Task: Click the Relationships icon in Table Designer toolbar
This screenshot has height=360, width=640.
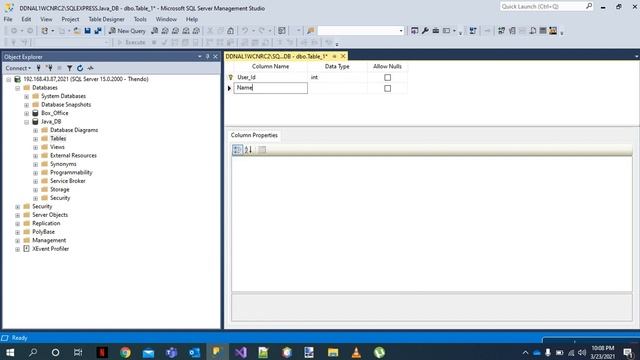Action: click(x=502, y=31)
